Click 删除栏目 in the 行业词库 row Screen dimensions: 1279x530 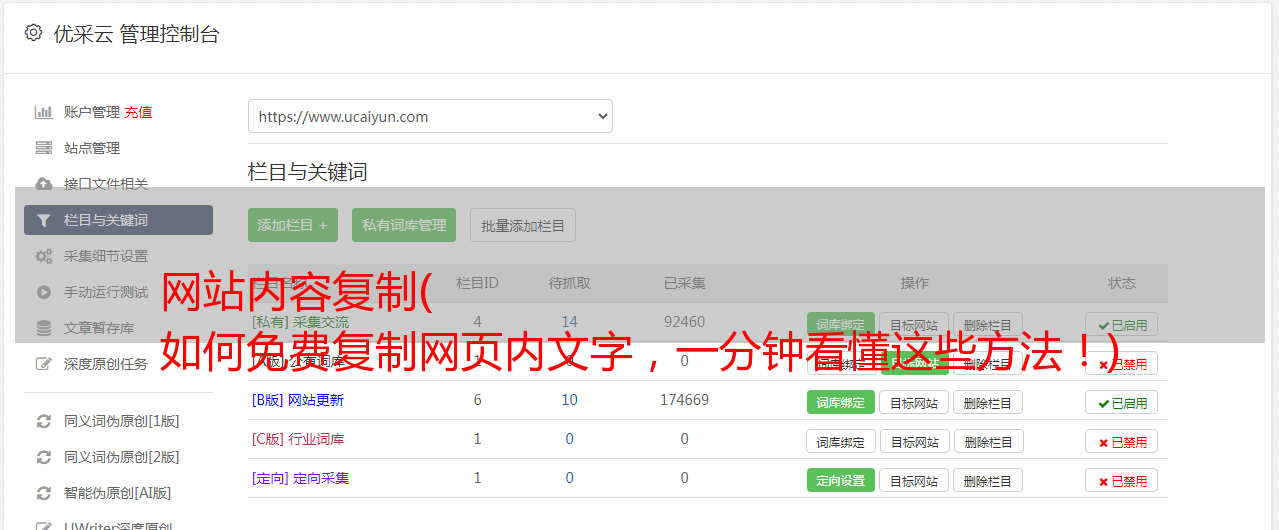(x=988, y=441)
